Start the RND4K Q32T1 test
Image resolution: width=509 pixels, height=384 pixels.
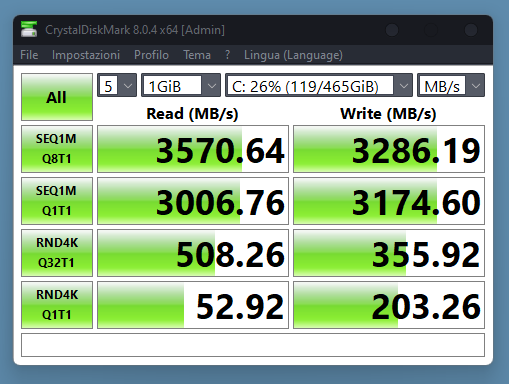pyautogui.click(x=57, y=253)
